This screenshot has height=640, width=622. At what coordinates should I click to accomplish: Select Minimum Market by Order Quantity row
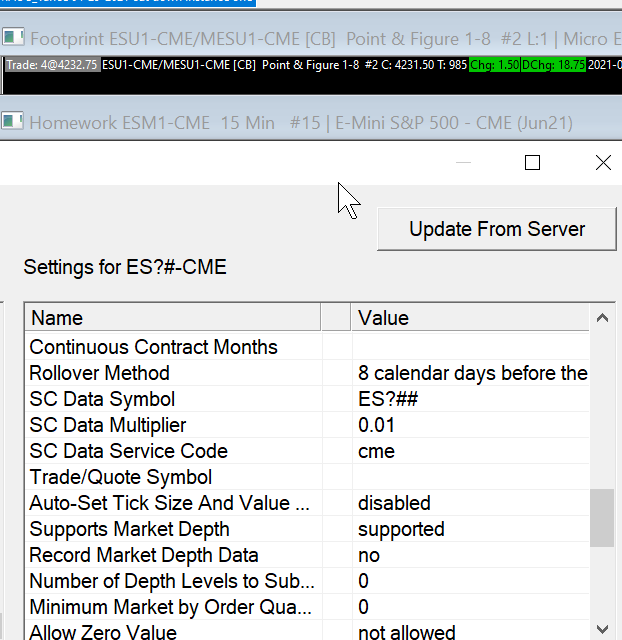click(307, 607)
